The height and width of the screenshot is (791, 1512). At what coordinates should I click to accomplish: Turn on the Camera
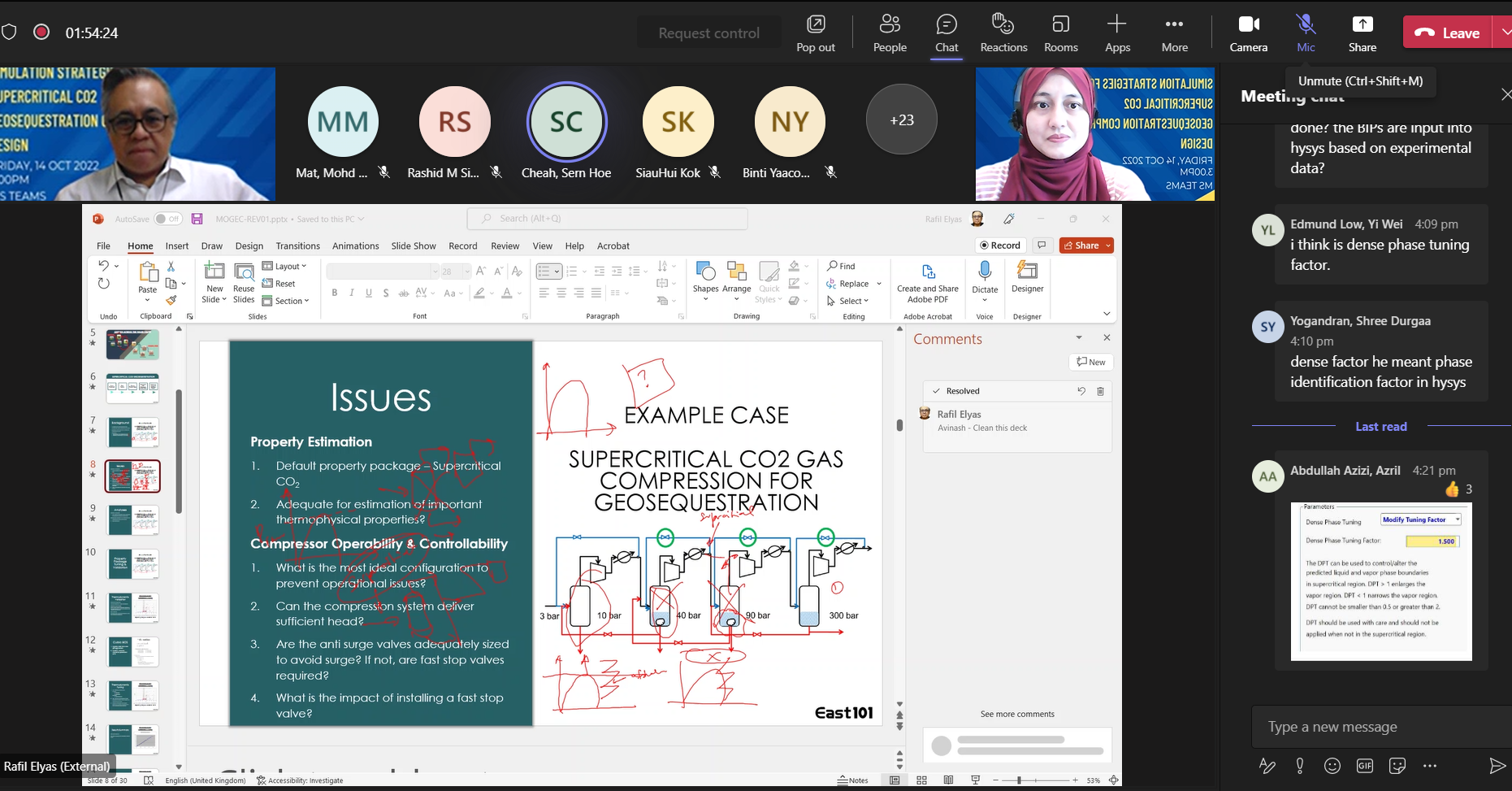pyautogui.click(x=1248, y=33)
